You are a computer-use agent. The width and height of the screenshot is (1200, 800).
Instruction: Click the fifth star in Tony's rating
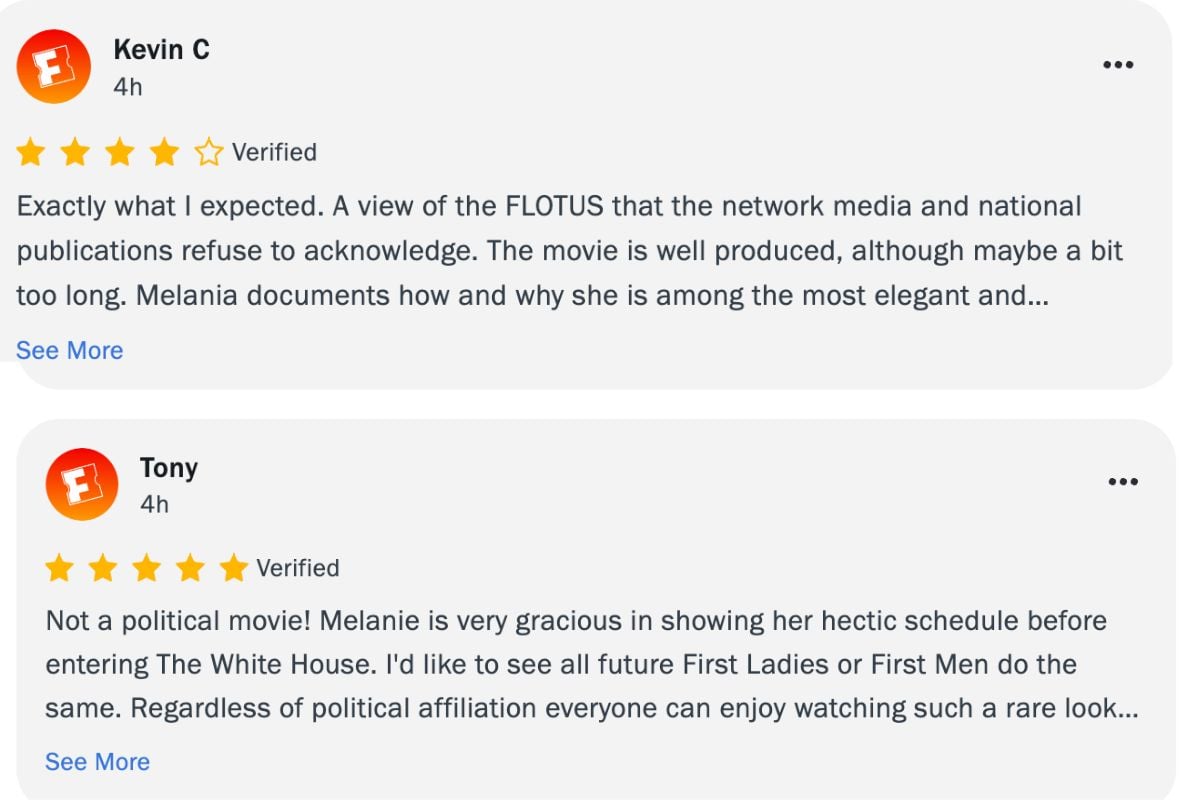click(x=233, y=569)
